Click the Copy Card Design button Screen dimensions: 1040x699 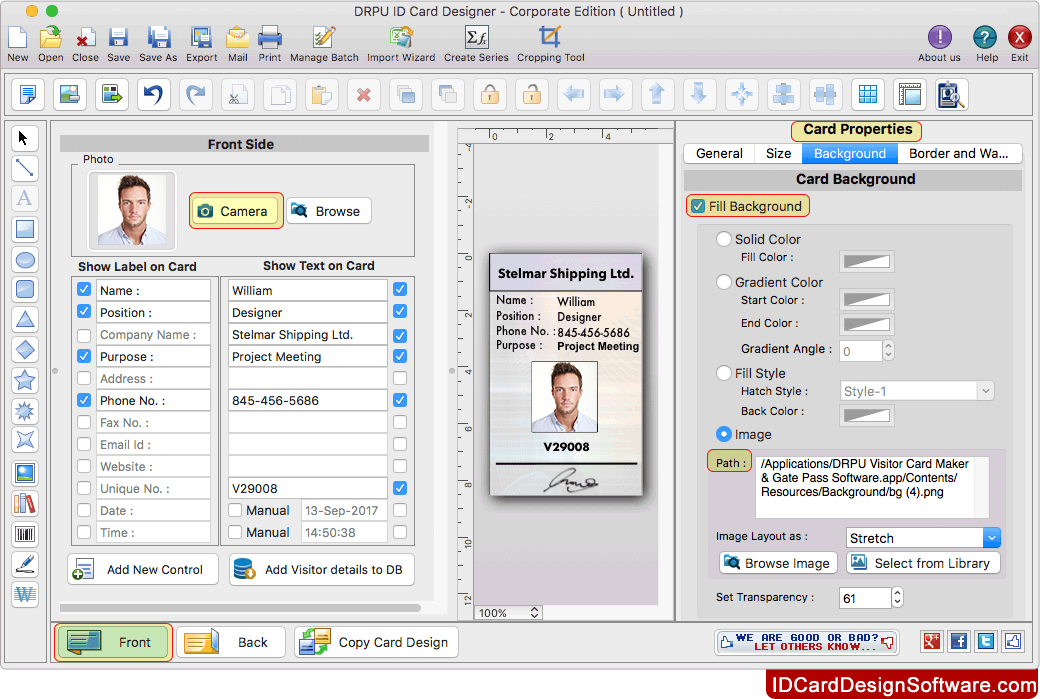pyautogui.click(x=376, y=642)
